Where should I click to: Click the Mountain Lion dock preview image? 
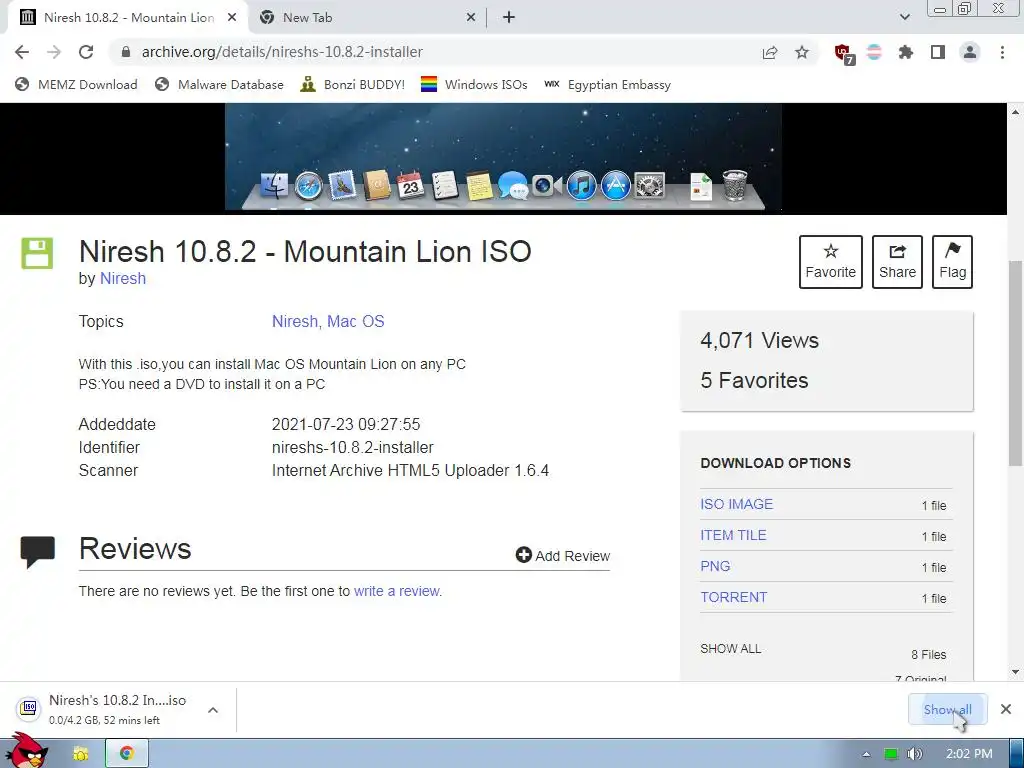503,157
